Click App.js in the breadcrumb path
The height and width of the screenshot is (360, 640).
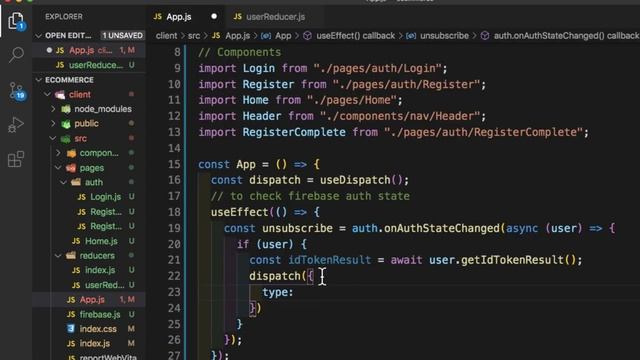tap(237, 36)
